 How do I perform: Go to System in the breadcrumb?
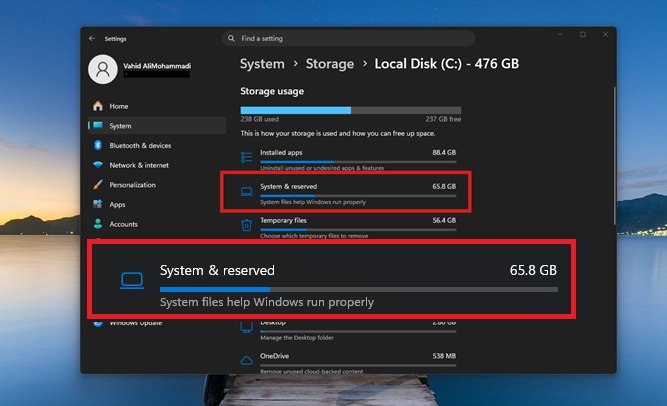point(262,64)
